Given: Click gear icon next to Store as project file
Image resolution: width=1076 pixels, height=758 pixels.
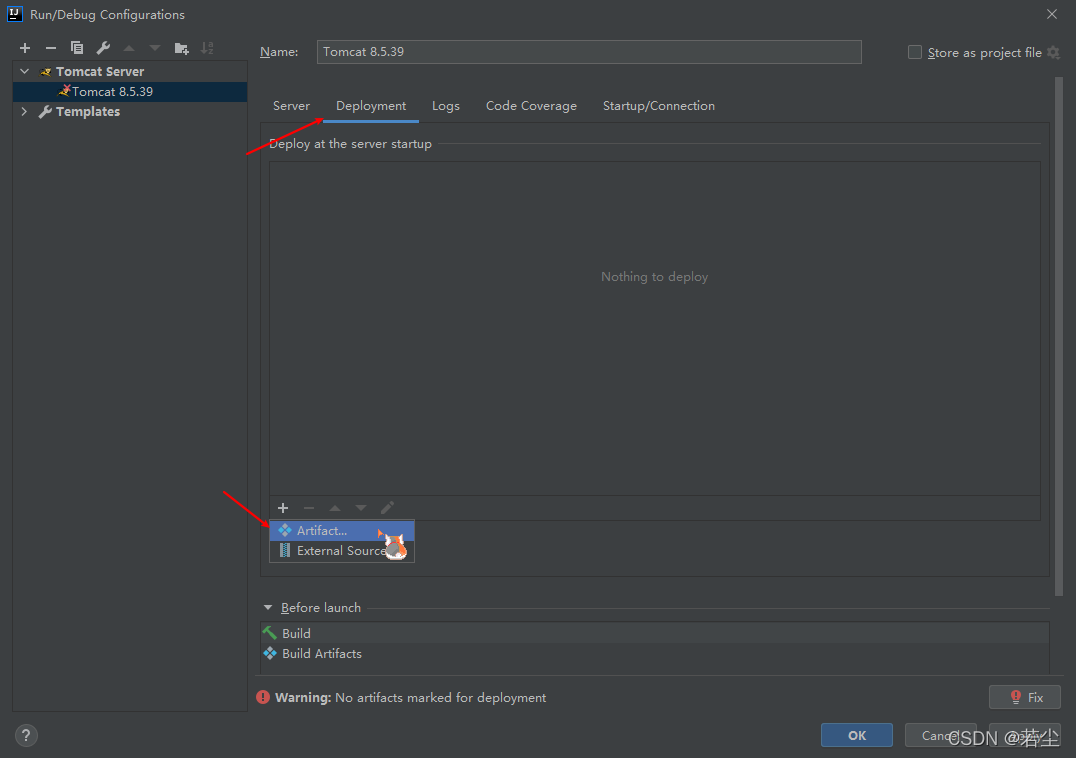Looking at the screenshot, I should [x=1054, y=52].
